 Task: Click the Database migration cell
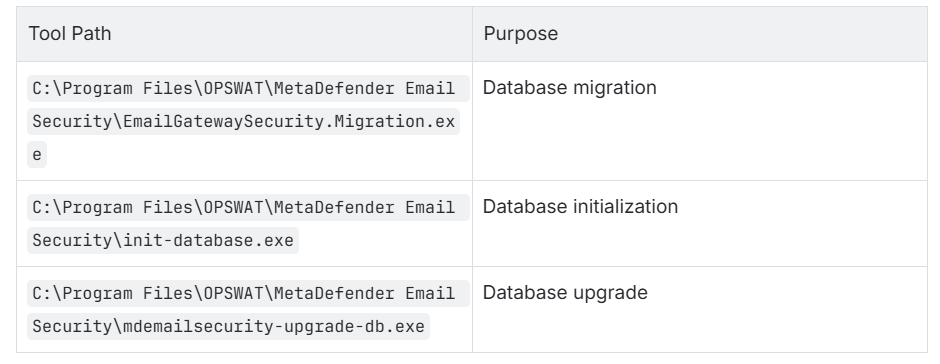coord(700,121)
